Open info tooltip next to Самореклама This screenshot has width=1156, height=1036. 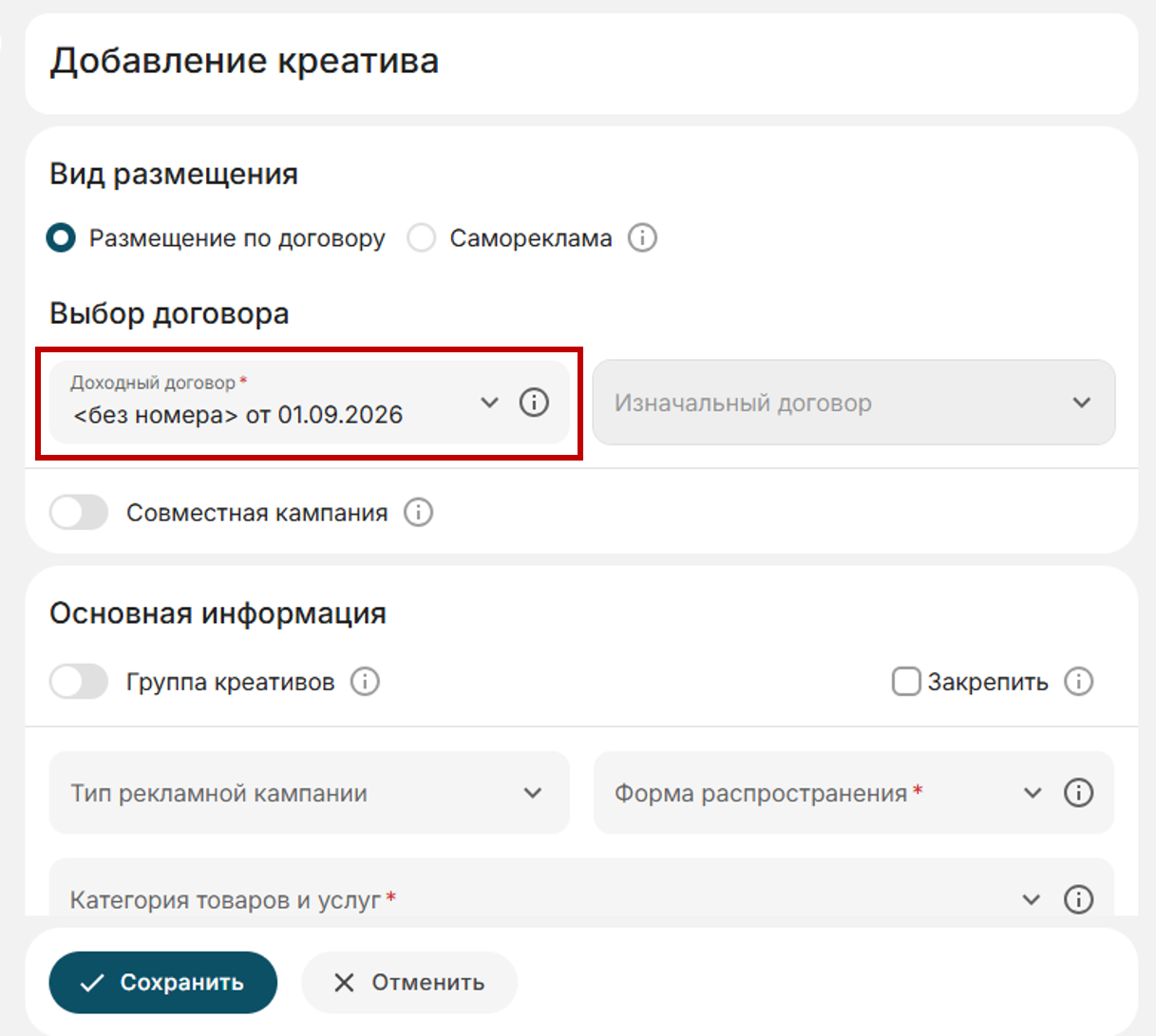pyautogui.click(x=642, y=237)
